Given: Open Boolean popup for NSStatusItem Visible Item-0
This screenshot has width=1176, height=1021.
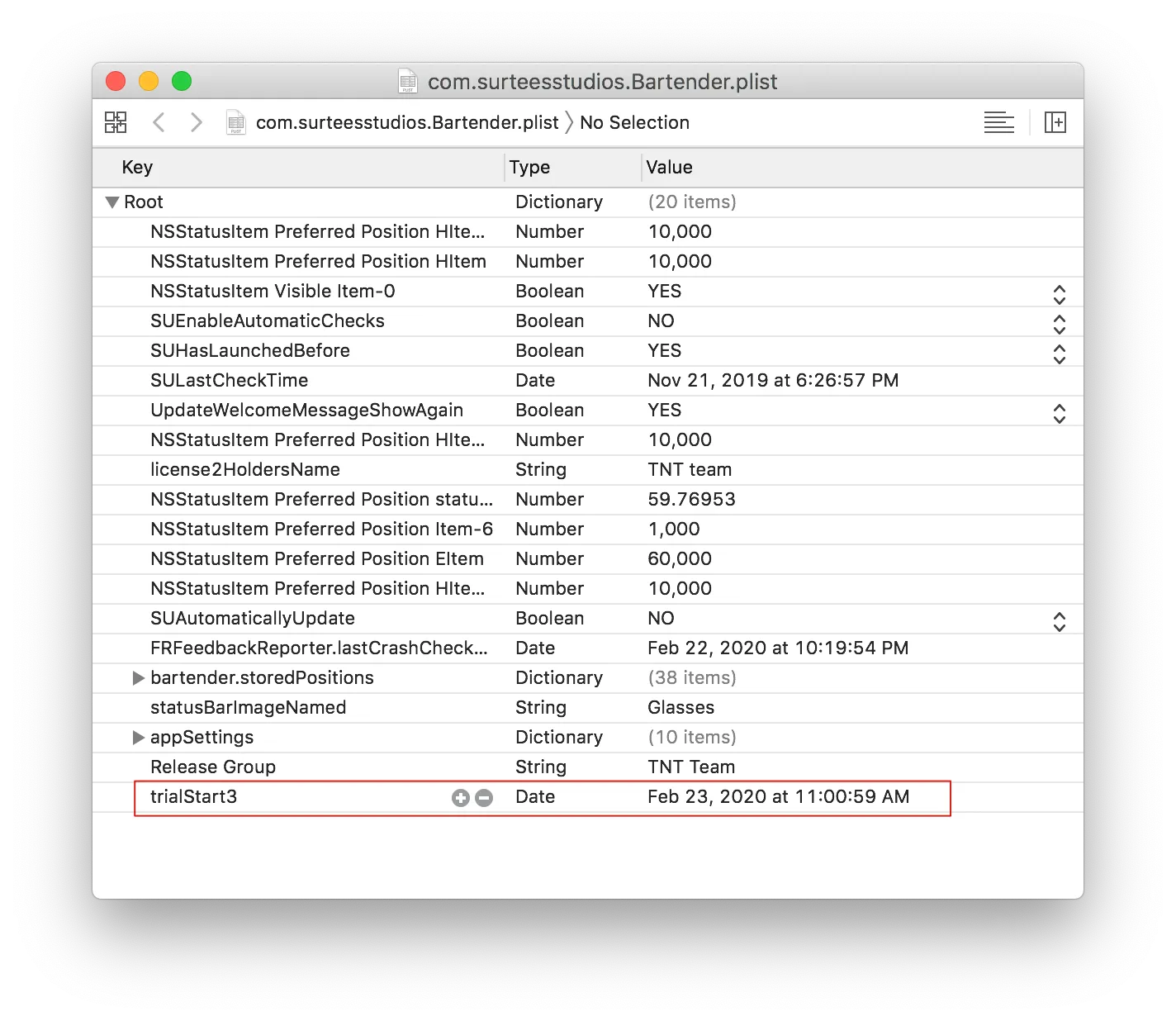Looking at the screenshot, I should 1060,295.
